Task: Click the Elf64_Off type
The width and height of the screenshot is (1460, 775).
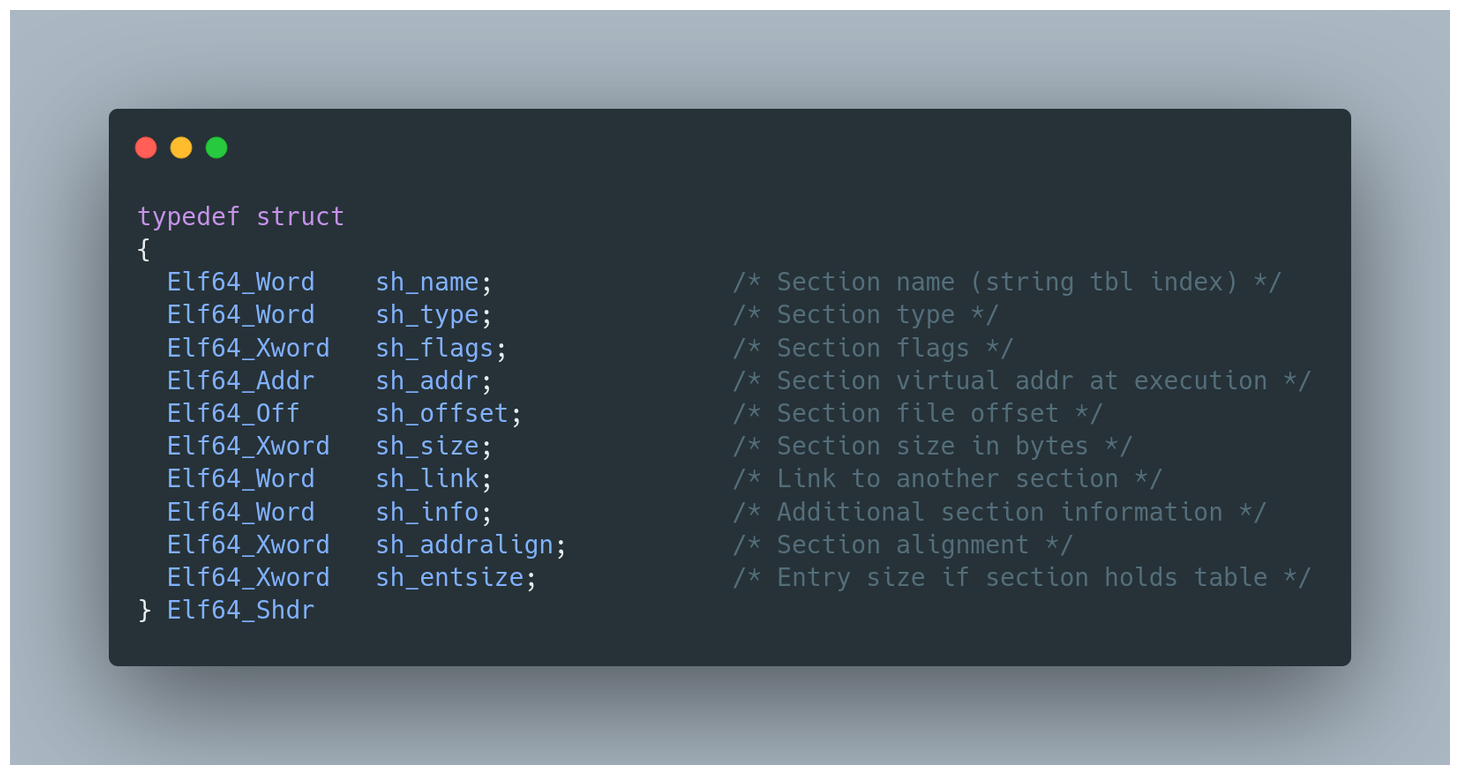Action: point(233,414)
